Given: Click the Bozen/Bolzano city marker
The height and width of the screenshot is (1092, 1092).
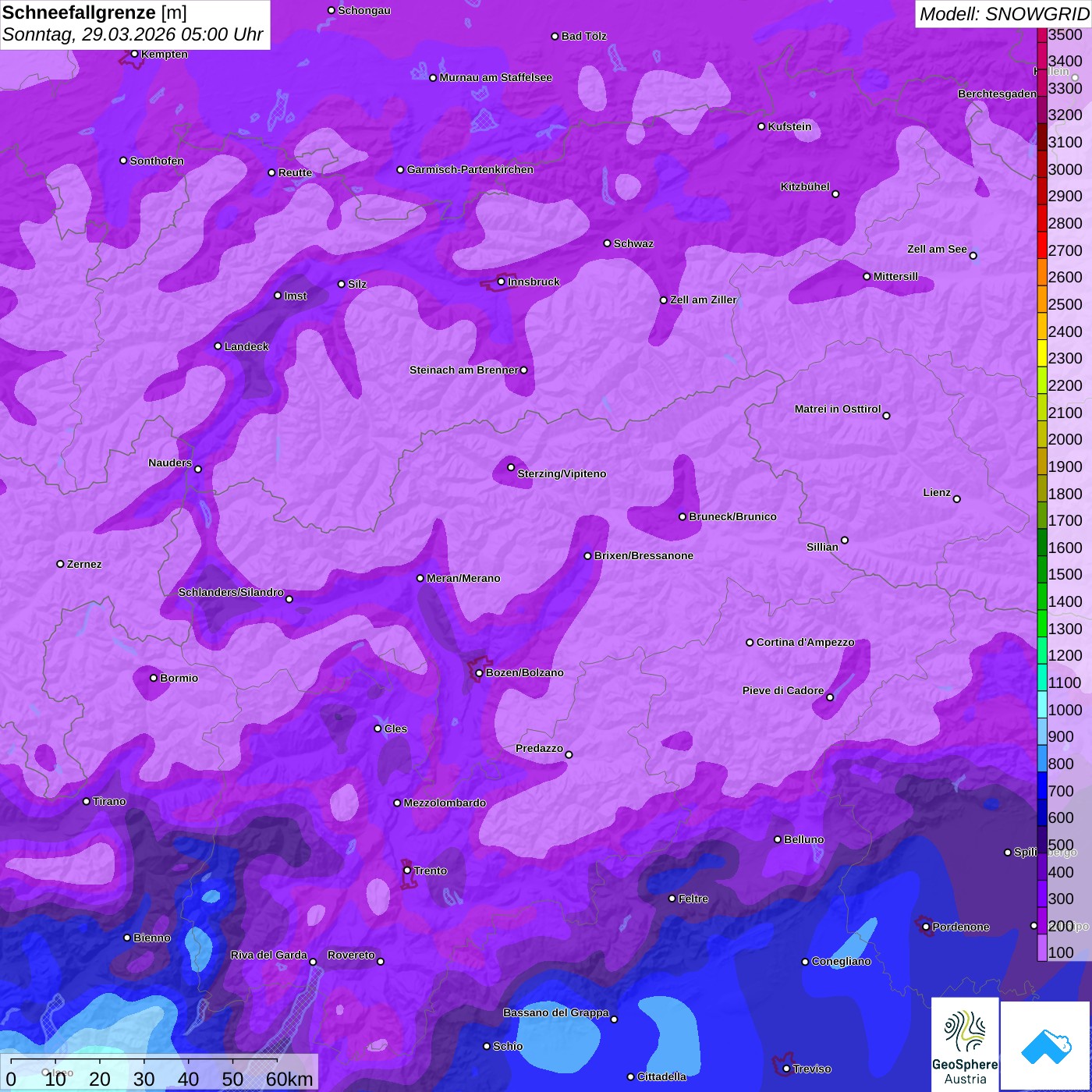Looking at the screenshot, I should (479, 672).
